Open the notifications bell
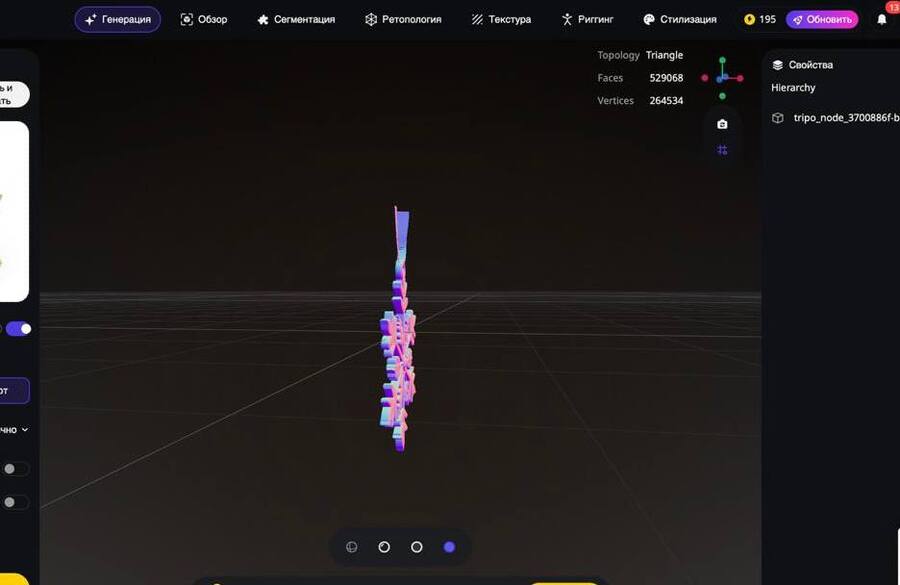 pyautogui.click(x=882, y=20)
